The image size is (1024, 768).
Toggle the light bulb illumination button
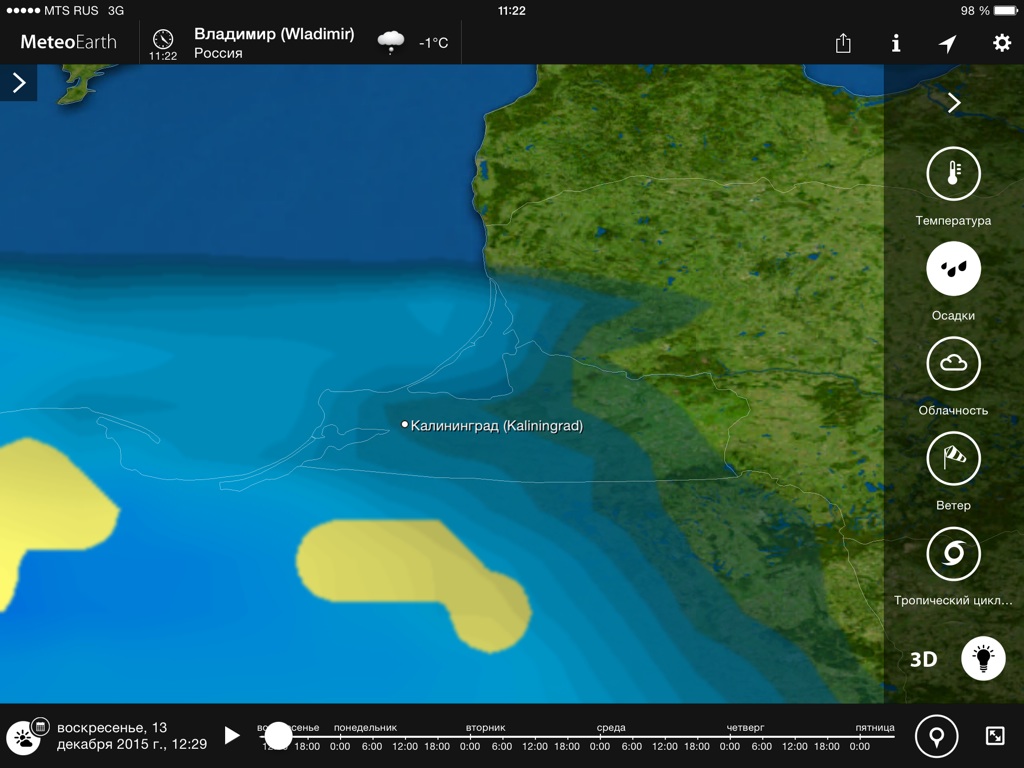coord(983,659)
